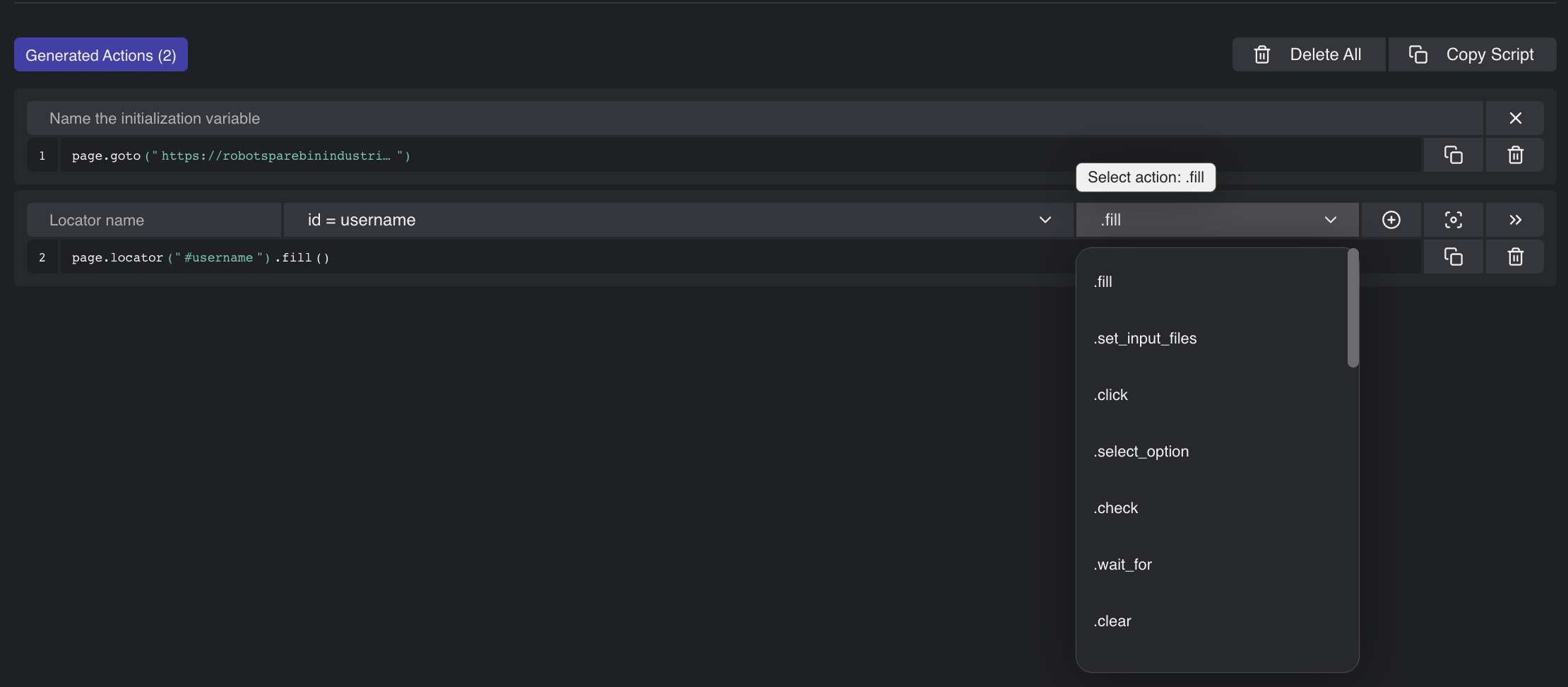Click the action list scrollbar thumb
The image size is (1568, 687).
click(x=1353, y=307)
